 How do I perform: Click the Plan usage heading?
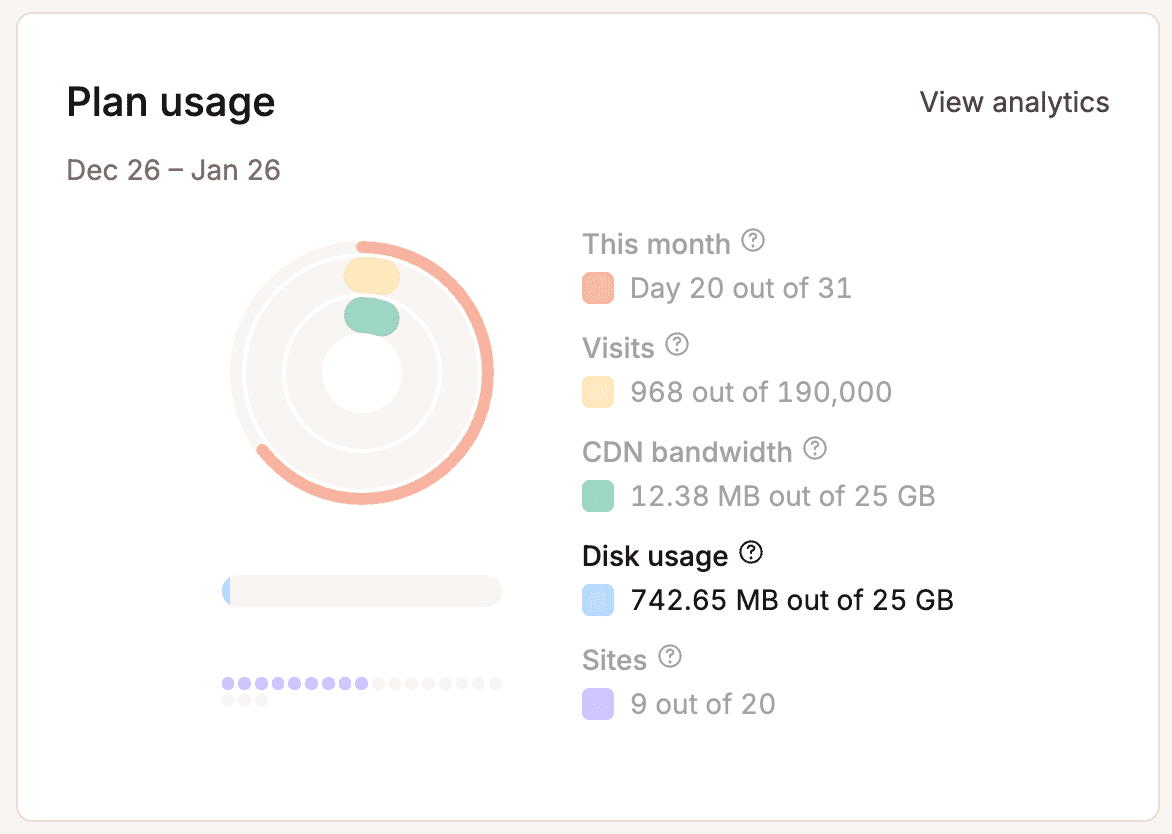coord(170,101)
